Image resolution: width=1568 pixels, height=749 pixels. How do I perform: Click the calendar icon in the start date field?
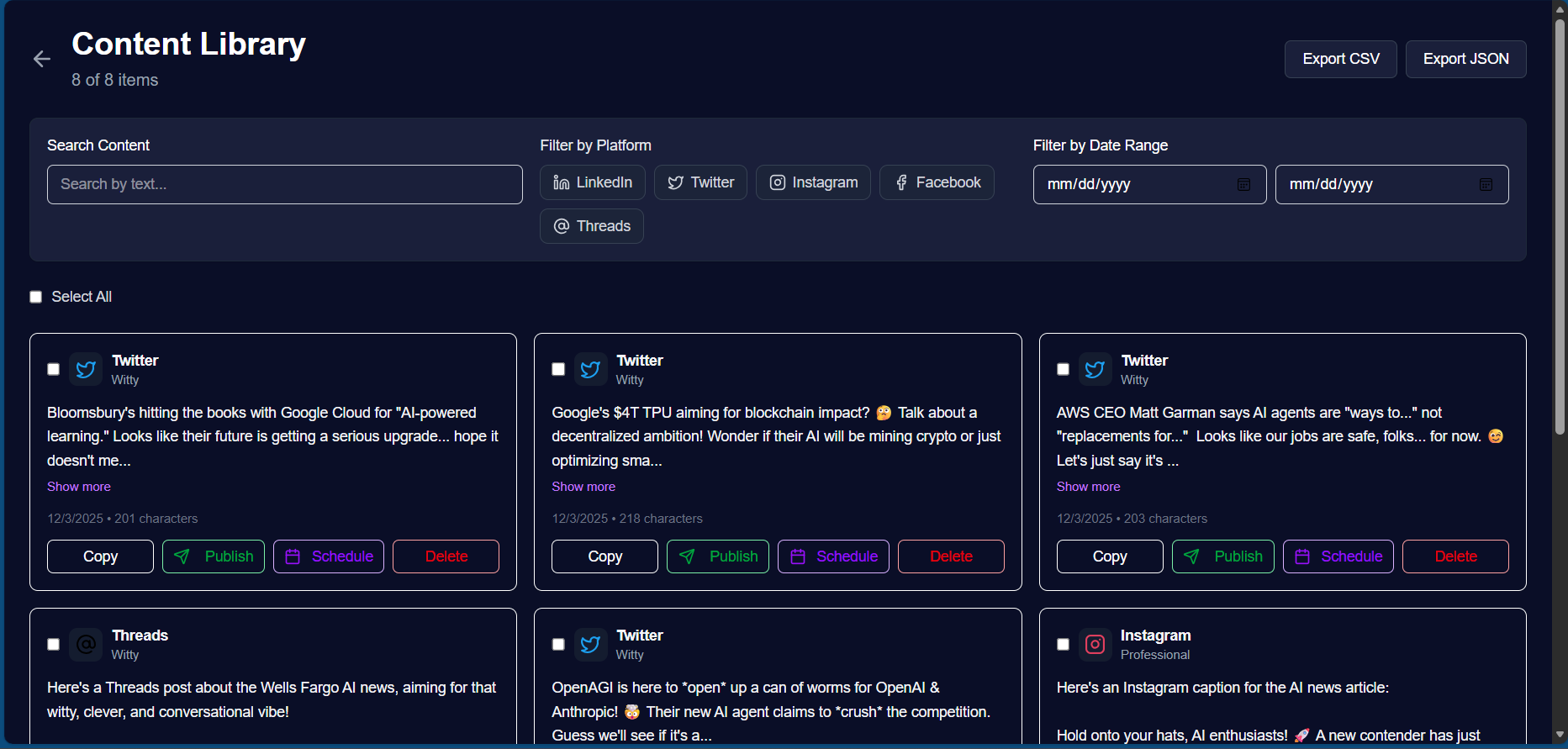coord(1243,184)
